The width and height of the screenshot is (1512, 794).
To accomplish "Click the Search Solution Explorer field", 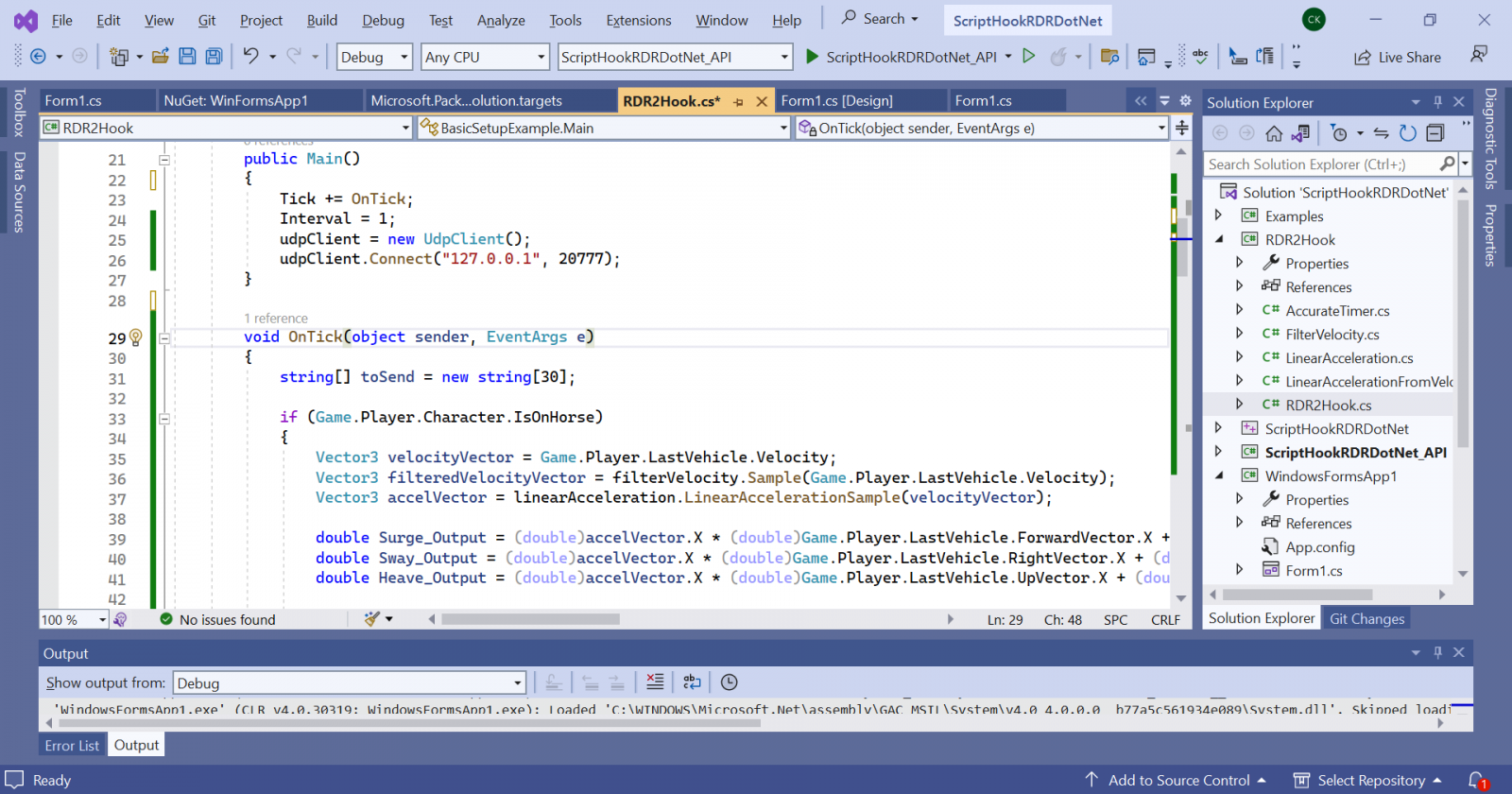I will click(1321, 164).
